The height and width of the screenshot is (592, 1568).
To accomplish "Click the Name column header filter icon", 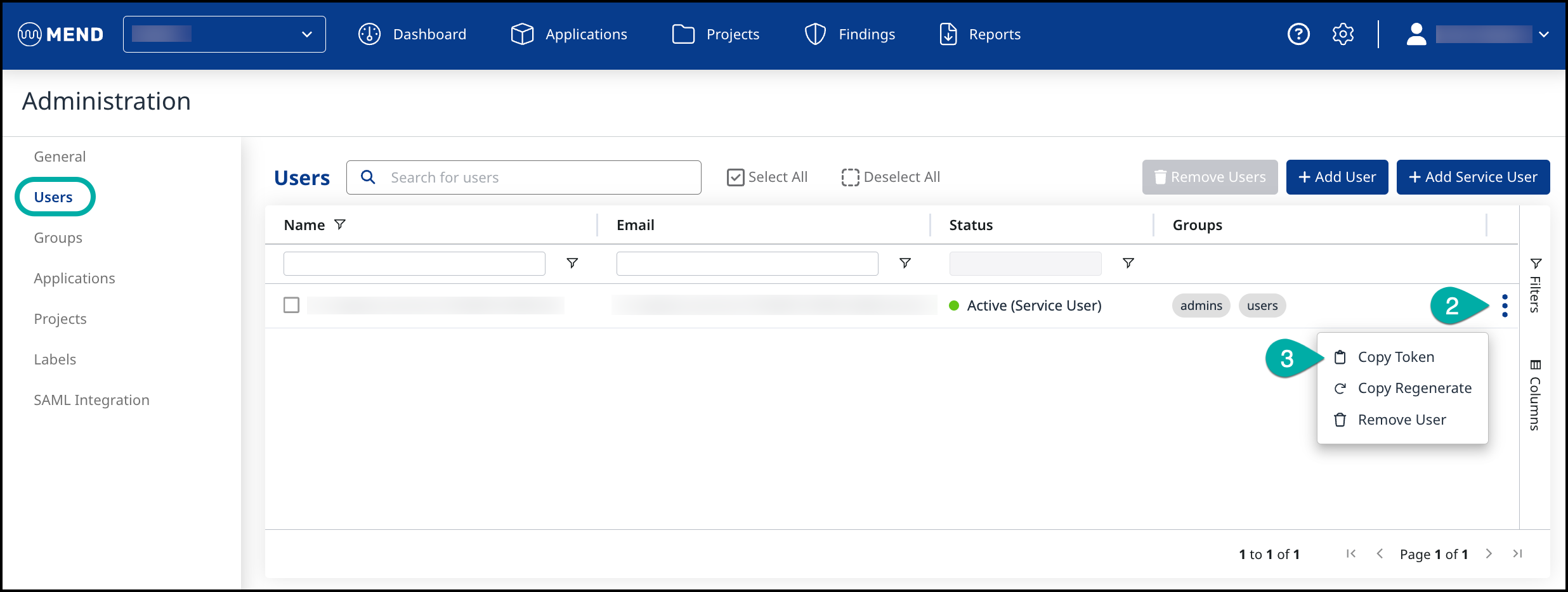I will coord(340,224).
